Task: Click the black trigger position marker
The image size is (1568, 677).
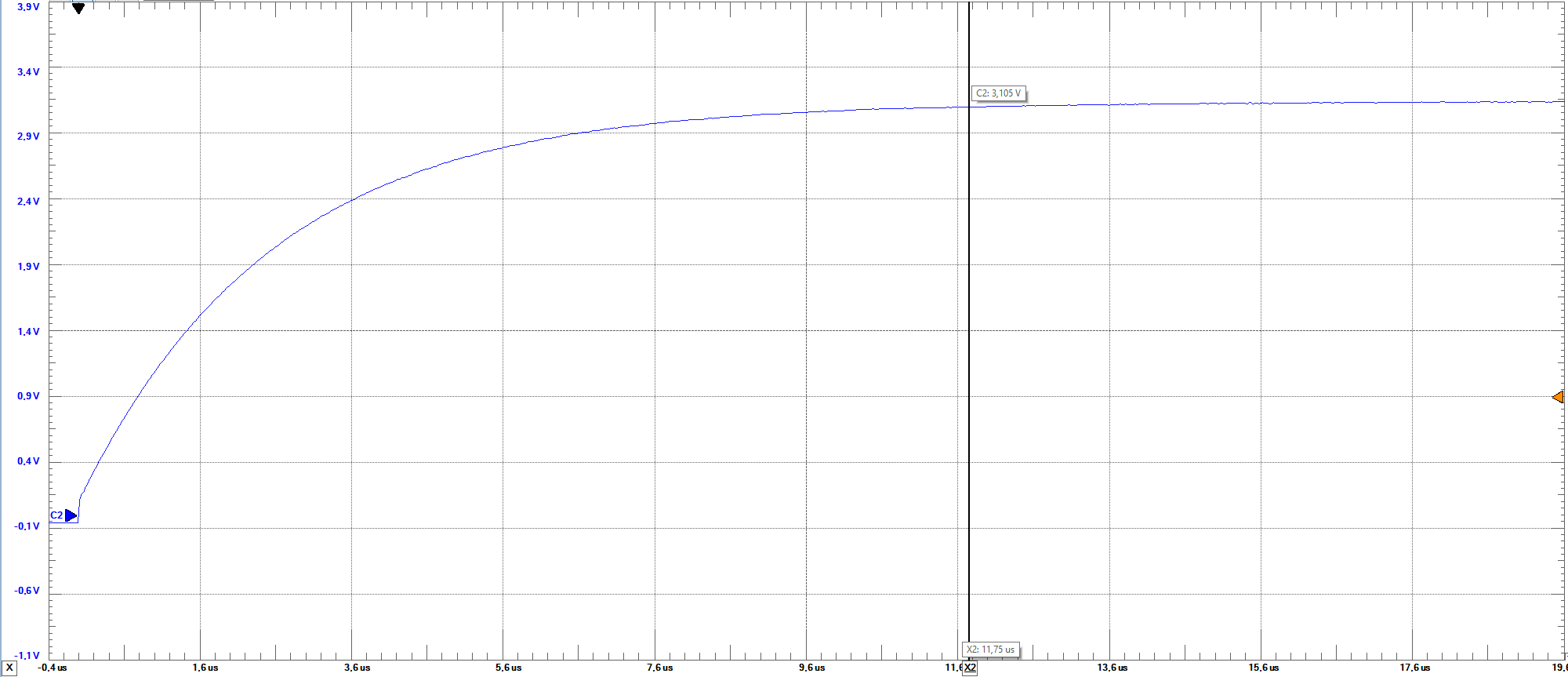Action: 78,9
